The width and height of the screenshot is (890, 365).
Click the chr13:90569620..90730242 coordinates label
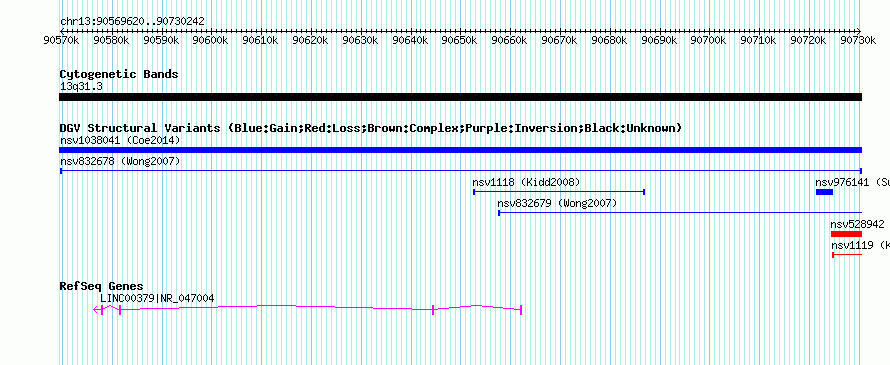pos(132,21)
